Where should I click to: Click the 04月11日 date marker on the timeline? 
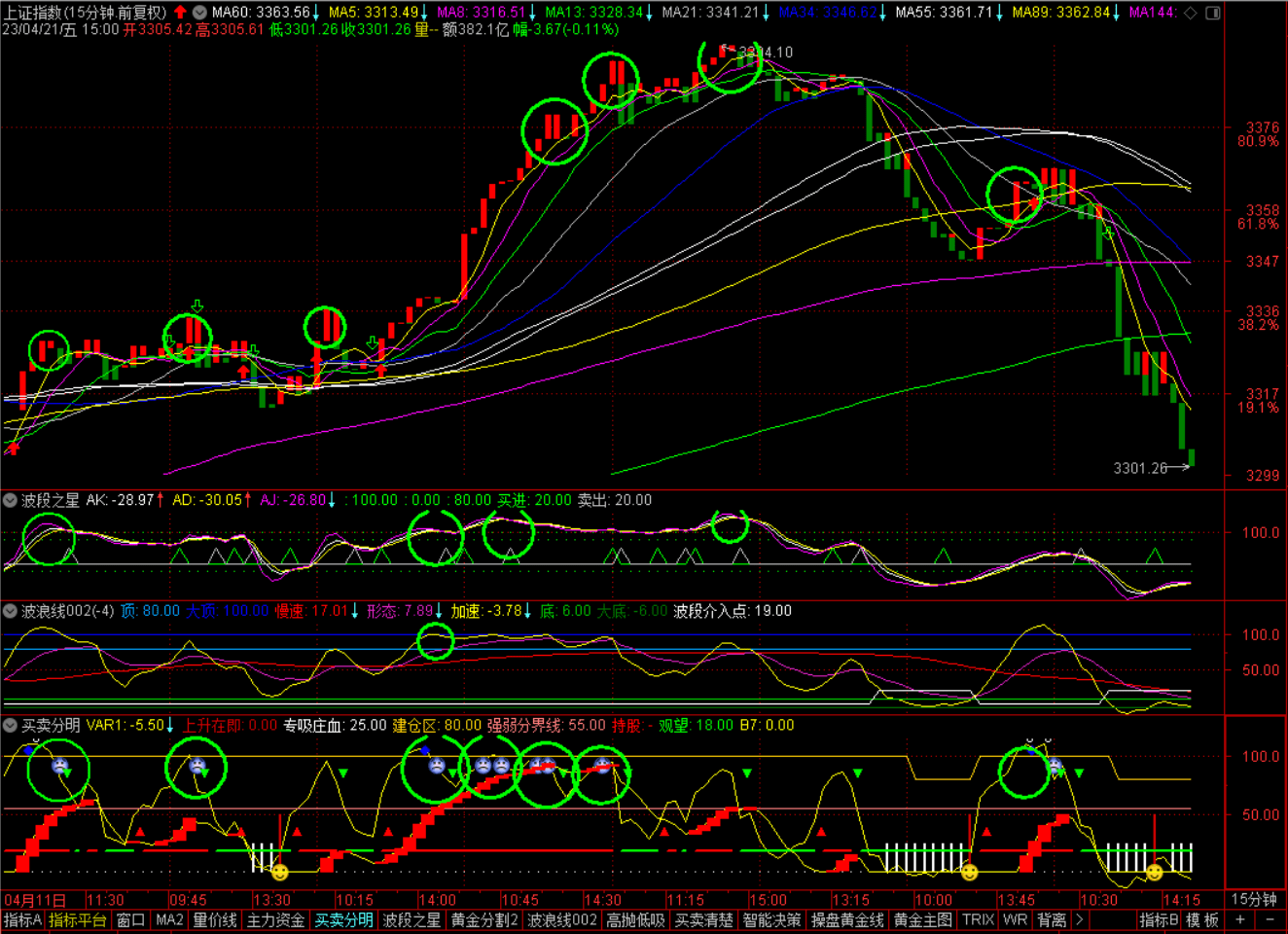point(36,899)
